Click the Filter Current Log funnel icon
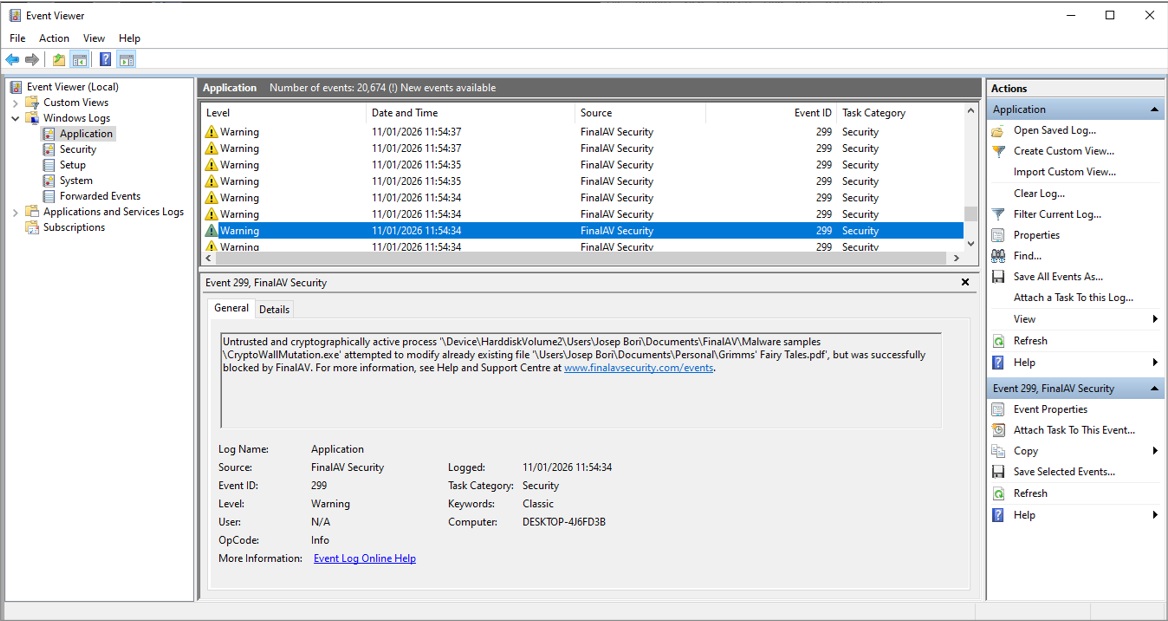The height and width of the screenshot is (621, 1168). 998,214
